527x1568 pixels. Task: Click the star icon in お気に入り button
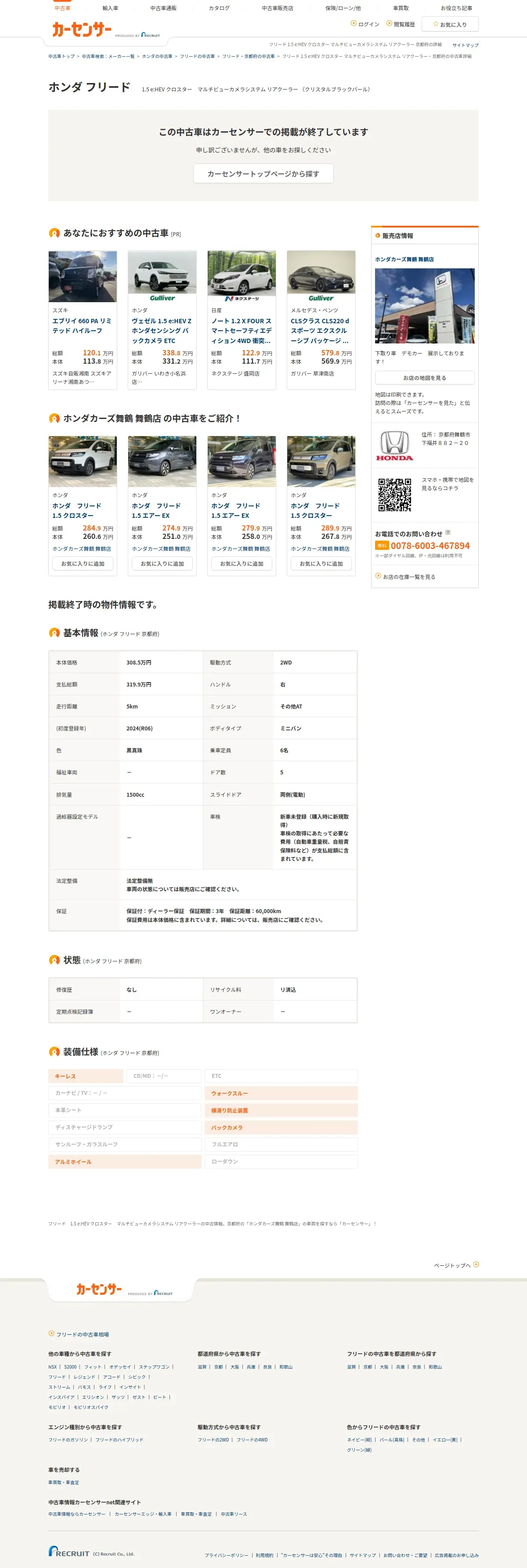[436, 24]
